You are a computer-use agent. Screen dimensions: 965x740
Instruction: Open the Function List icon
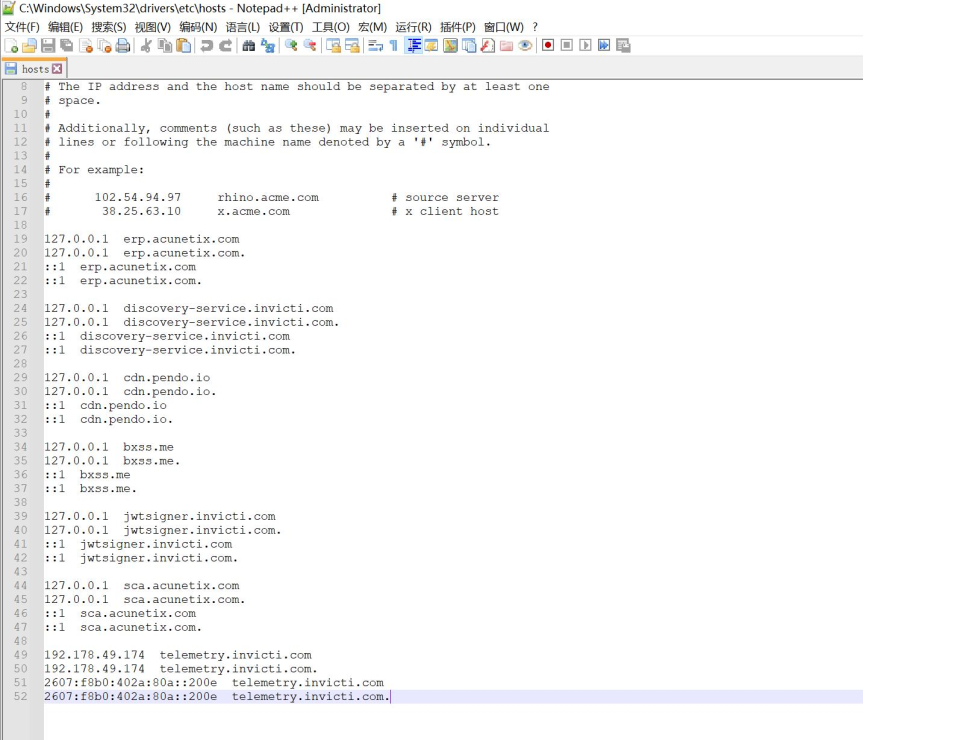(487, 46)
